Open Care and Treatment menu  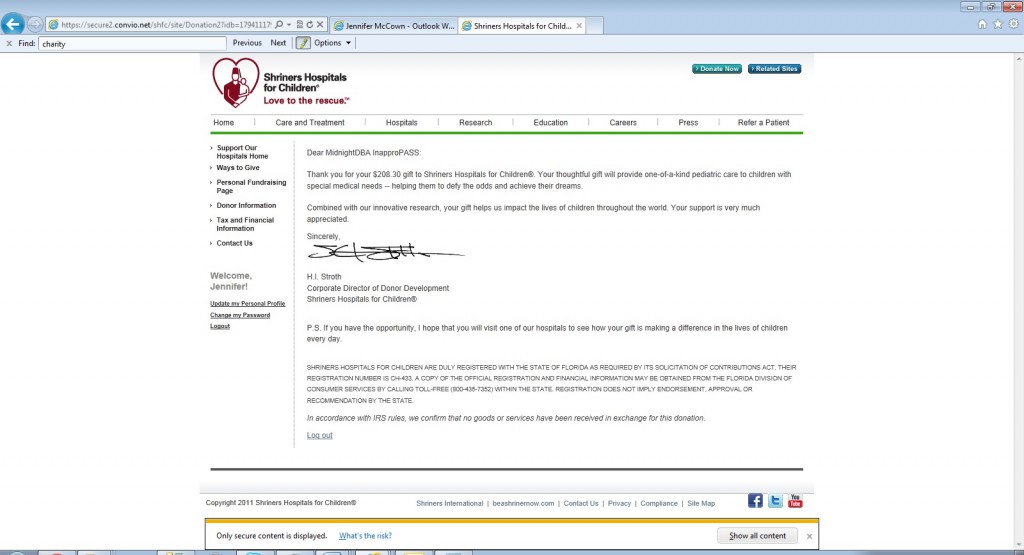click(x=310, y=123)
